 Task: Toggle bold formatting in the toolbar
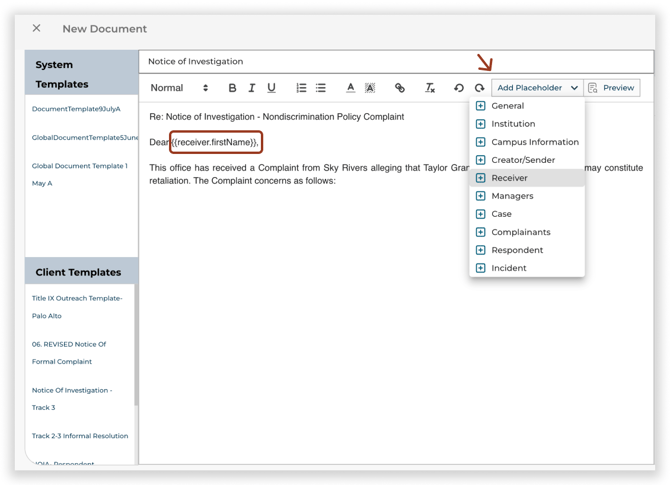[x=232, y=88]
